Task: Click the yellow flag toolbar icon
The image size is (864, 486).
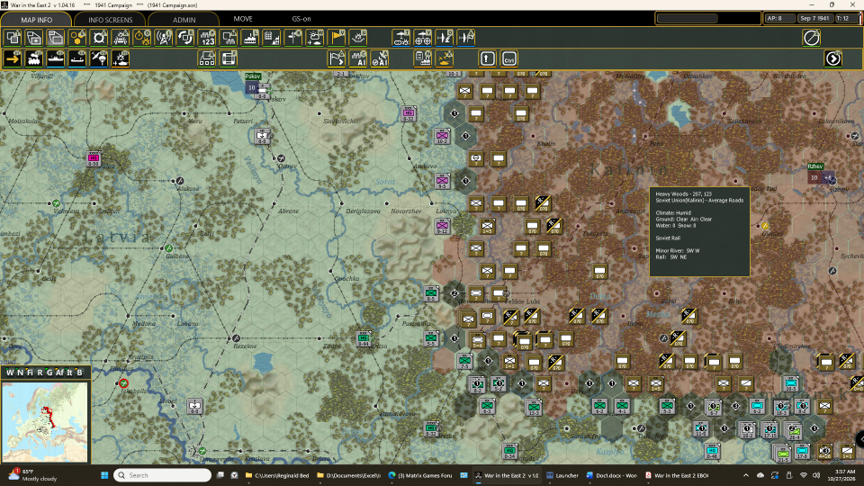Action: (x=336, y=38)
